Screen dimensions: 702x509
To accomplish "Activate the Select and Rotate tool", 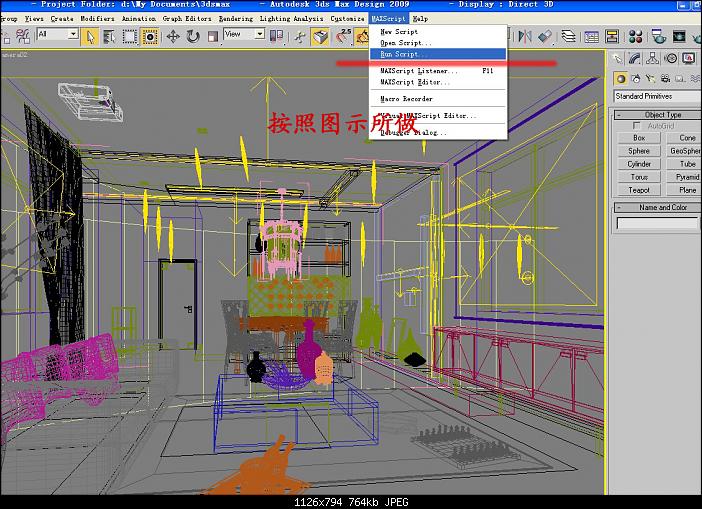I will pos(193,36).
